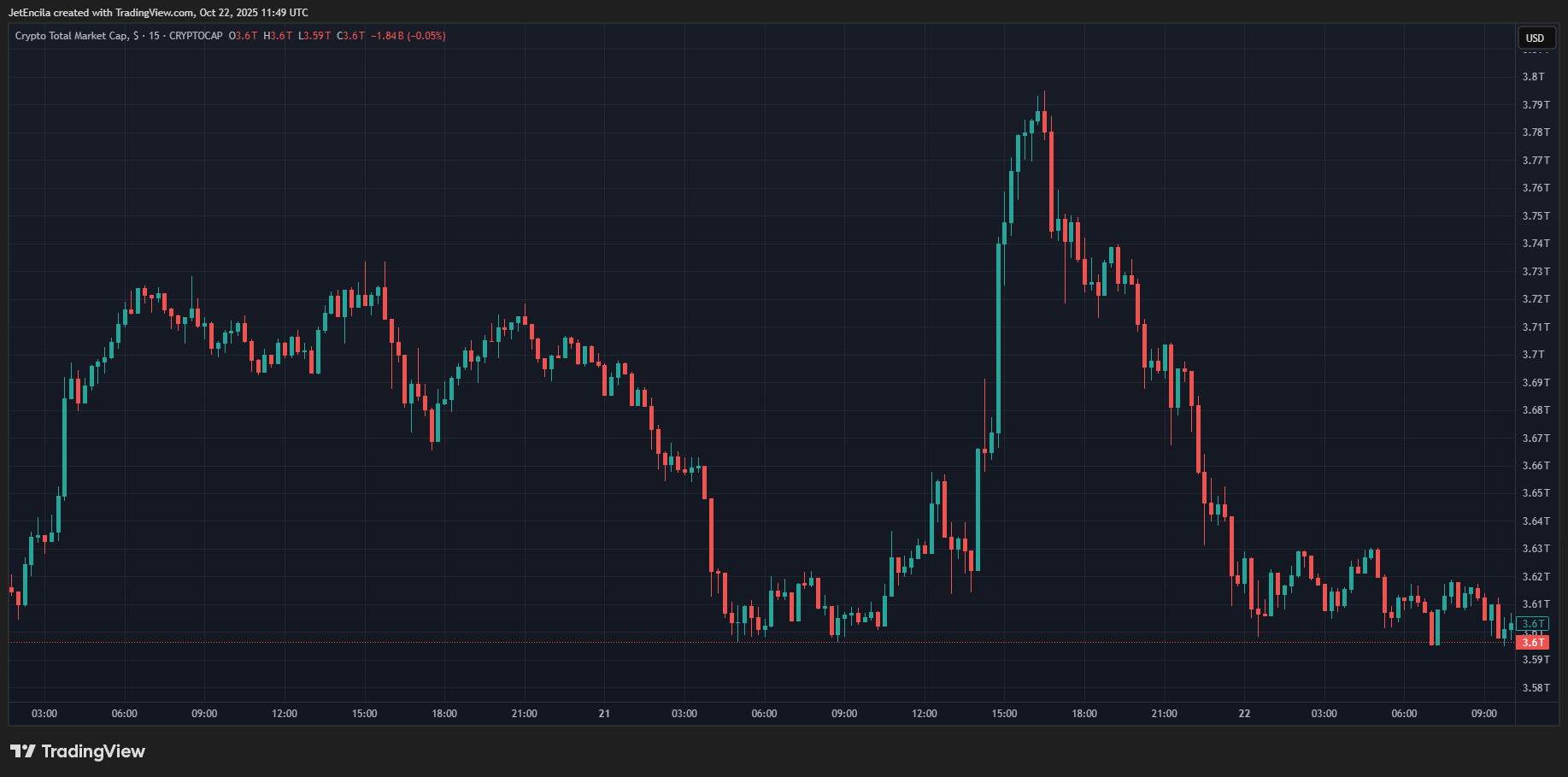The width and height of the screenshot is (1568, 777).
Task: Select the 21 date marker on time axis
Action: click(x=604, y=712)
